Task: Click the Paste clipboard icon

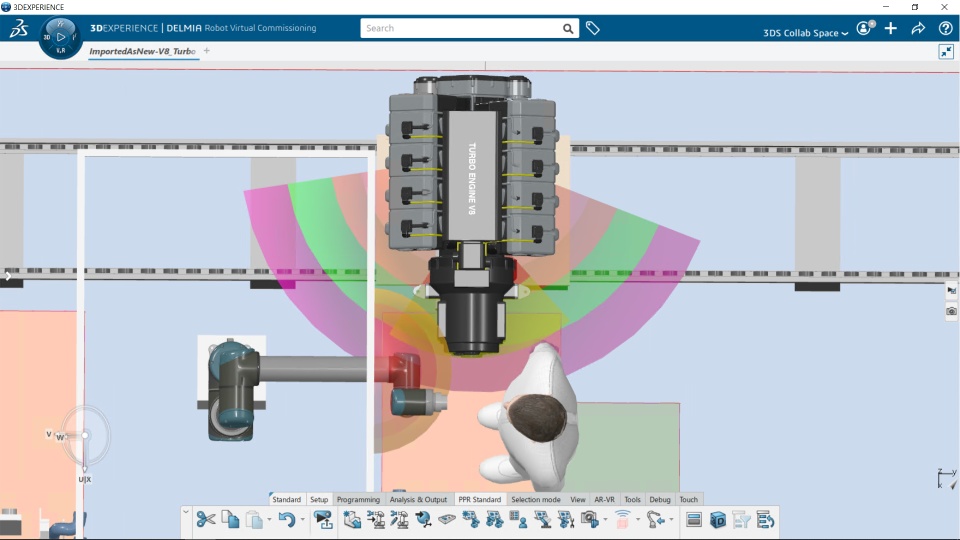Action: (254, 520)
